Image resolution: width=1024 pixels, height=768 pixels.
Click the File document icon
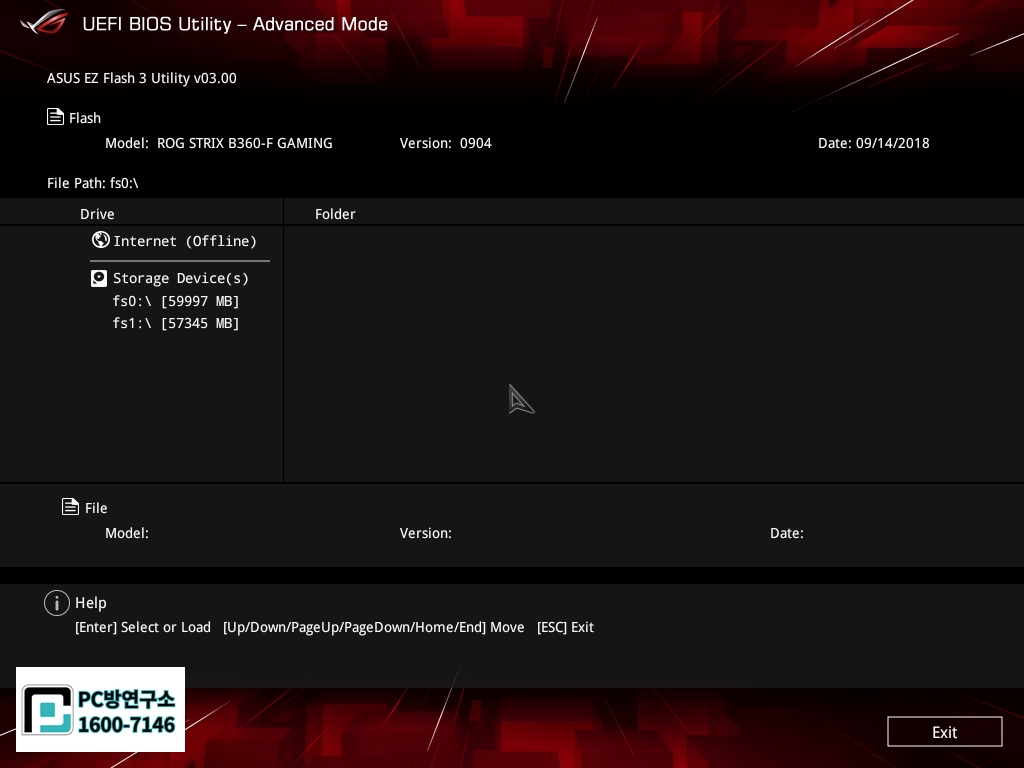tap(71, 506)
